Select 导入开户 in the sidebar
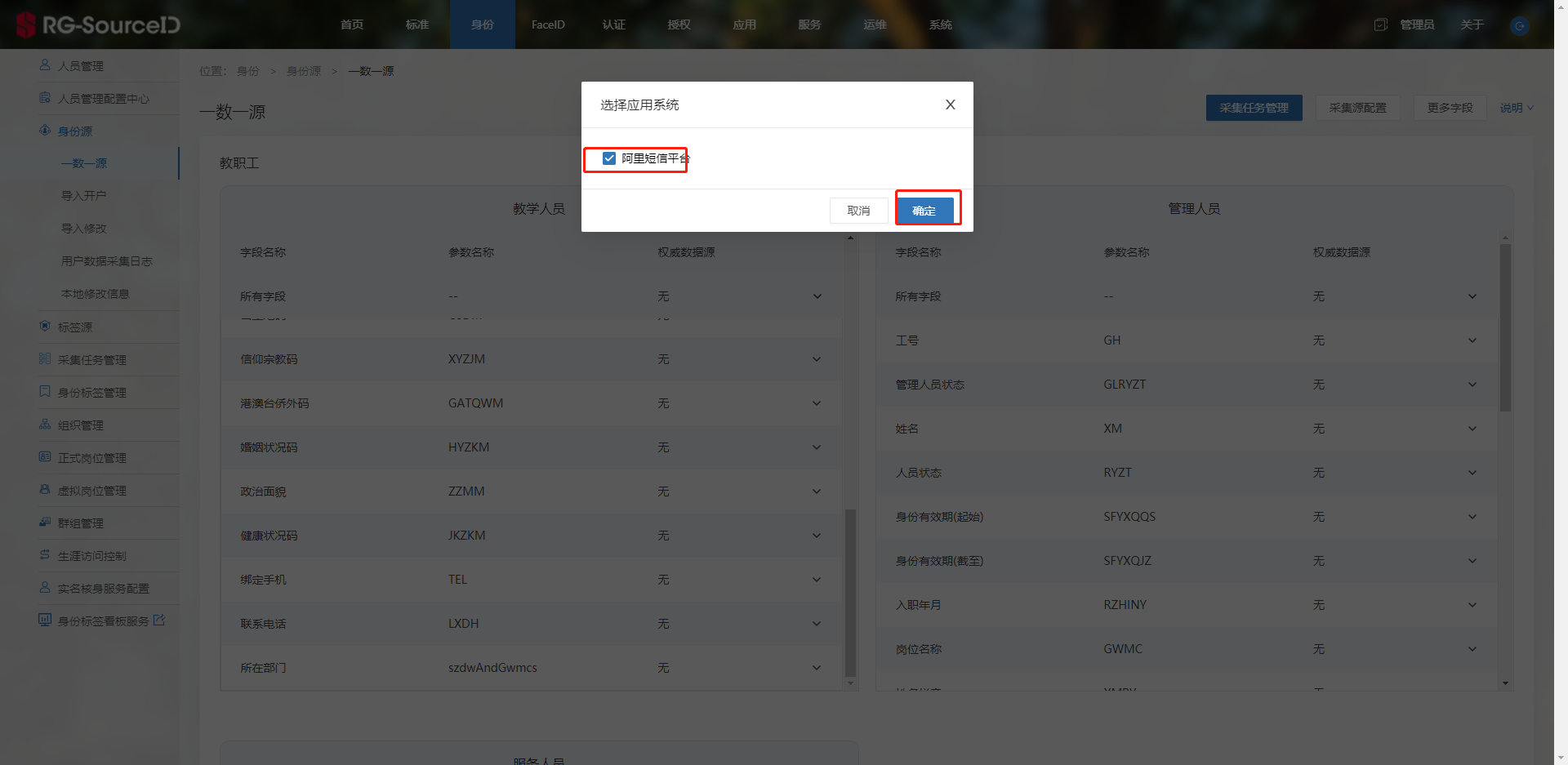The width and height of the screenshot is (1568, 765). point(84,196)
